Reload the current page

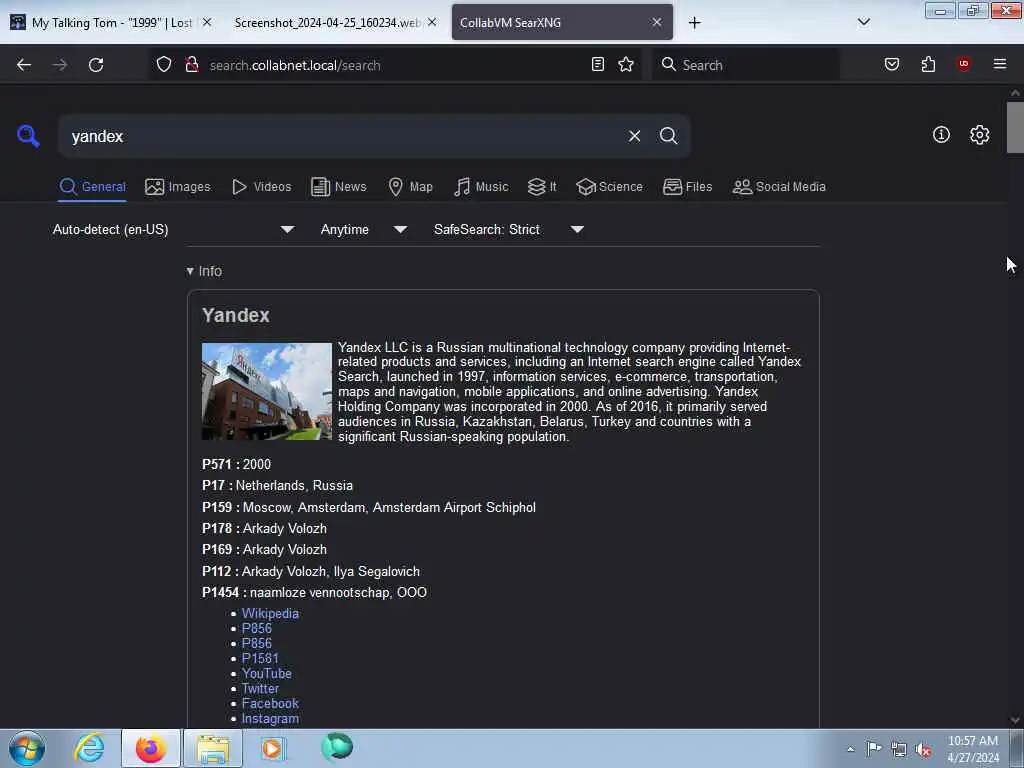tap(96, 65)
